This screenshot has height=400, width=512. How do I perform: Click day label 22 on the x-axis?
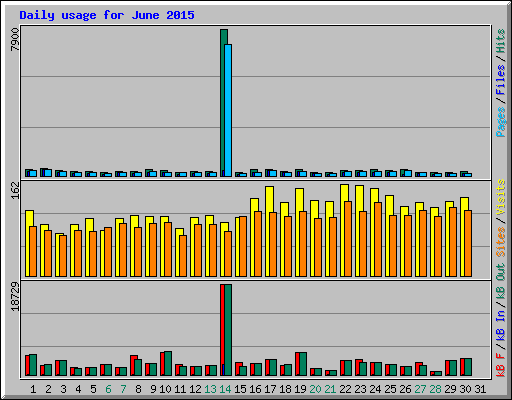[345, 389]
